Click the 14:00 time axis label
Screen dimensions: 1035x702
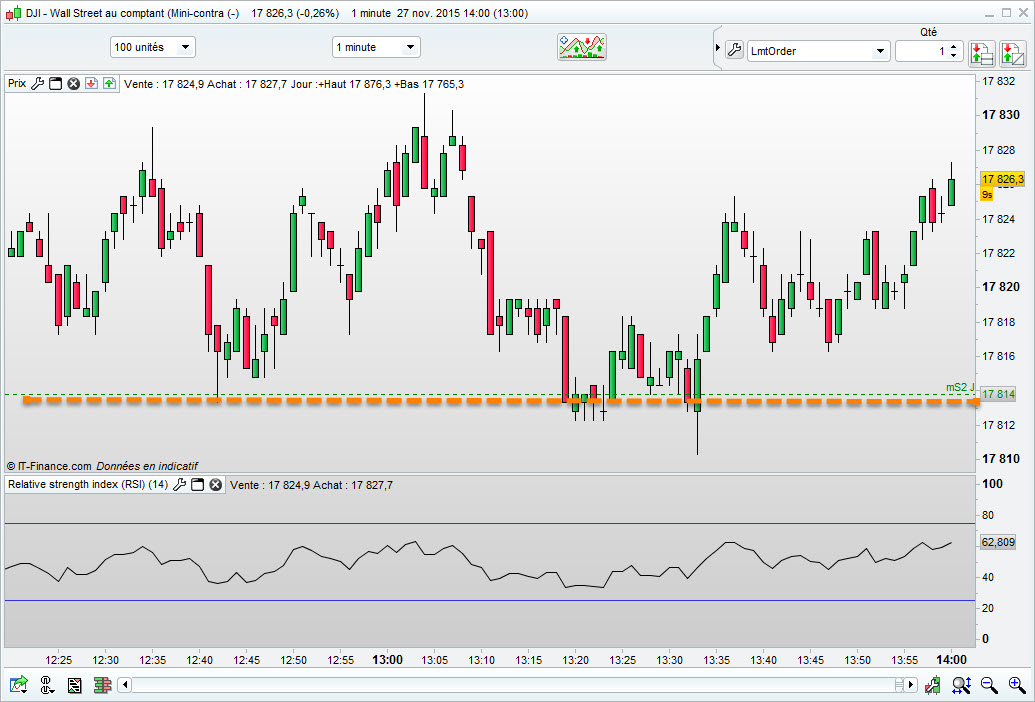[x=951, y=660]
